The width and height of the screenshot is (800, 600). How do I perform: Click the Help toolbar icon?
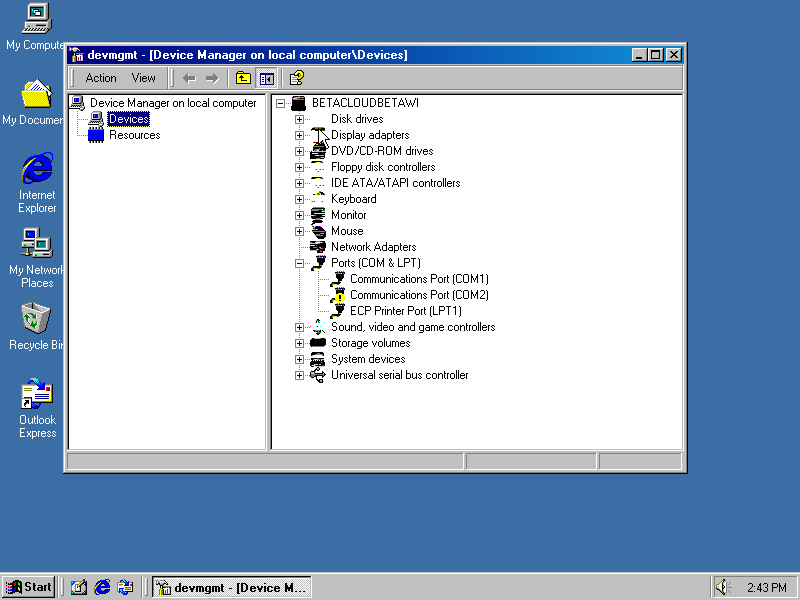point(296,78)
